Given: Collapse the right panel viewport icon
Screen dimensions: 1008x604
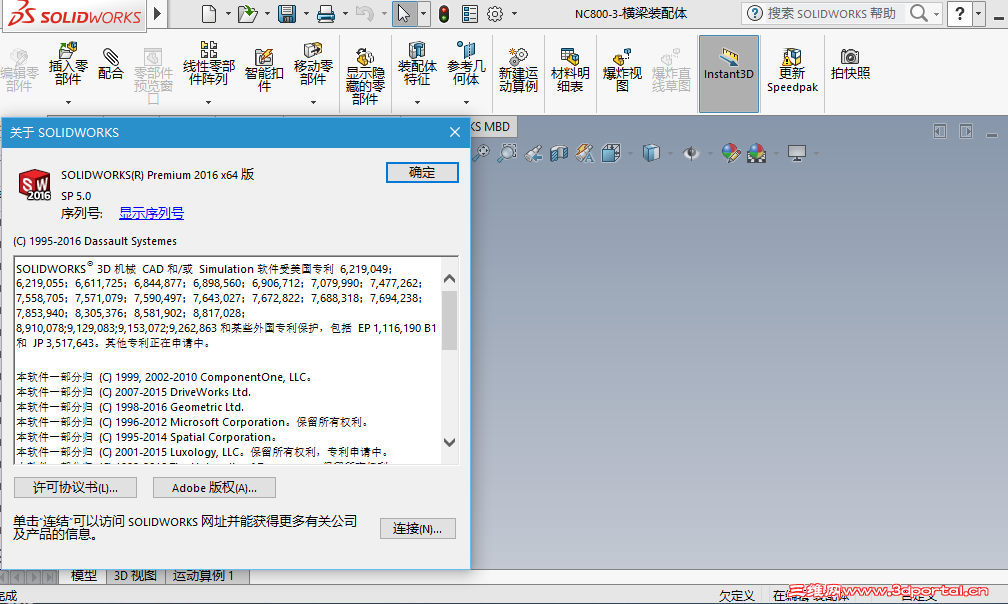Looking at the screenshot, I should [966, 132].
